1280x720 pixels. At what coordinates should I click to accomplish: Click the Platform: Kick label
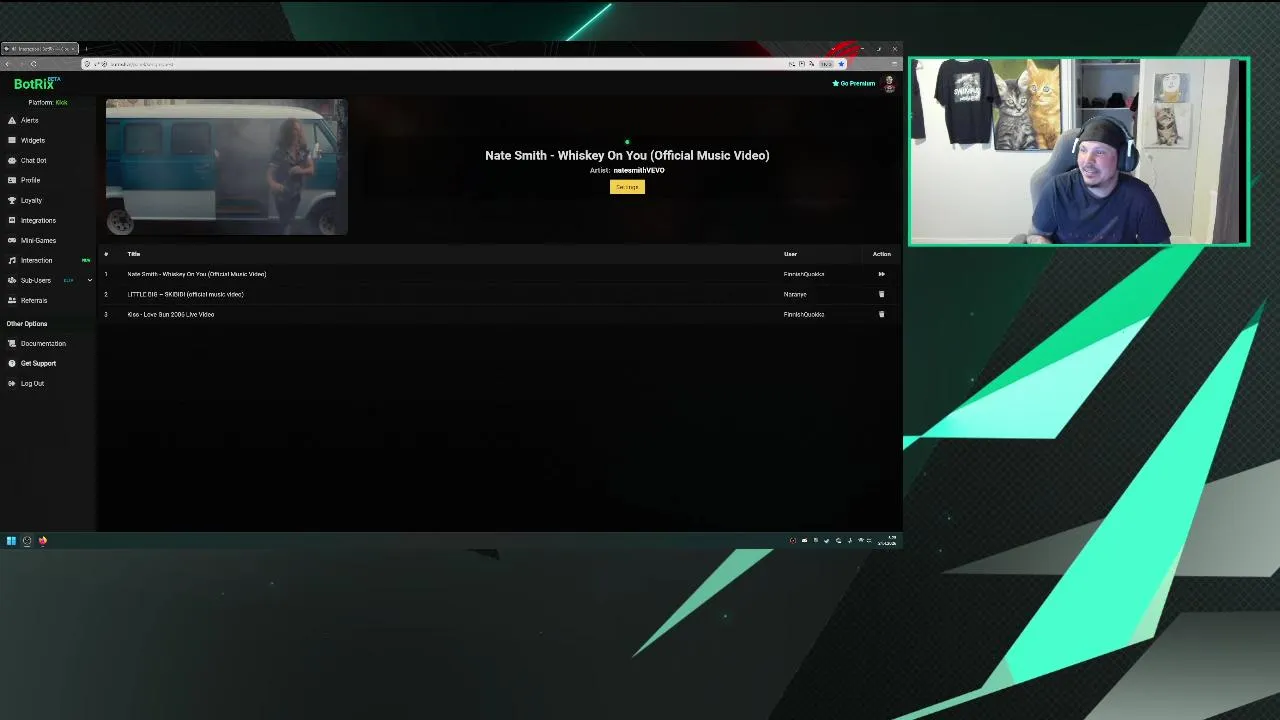48,102
